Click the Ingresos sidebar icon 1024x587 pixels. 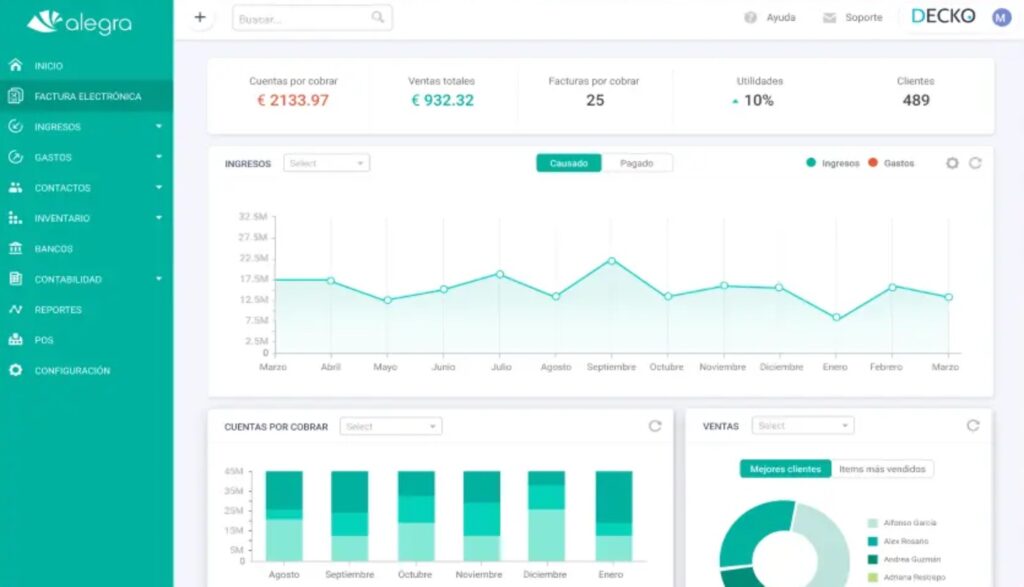16,127
